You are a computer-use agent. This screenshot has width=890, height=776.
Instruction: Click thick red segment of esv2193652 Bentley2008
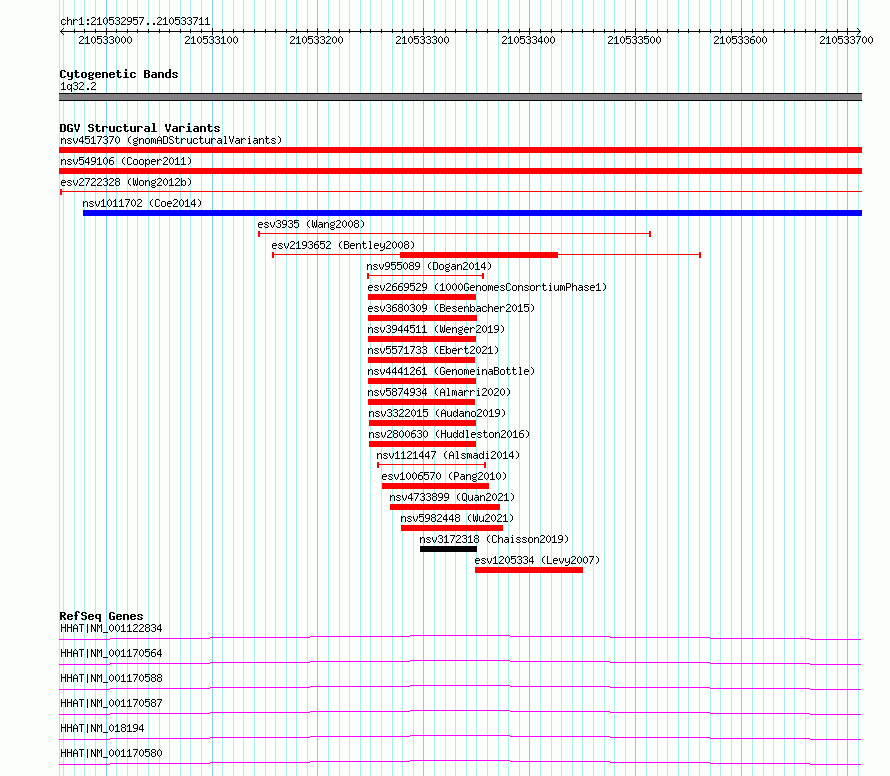point(479,255)
